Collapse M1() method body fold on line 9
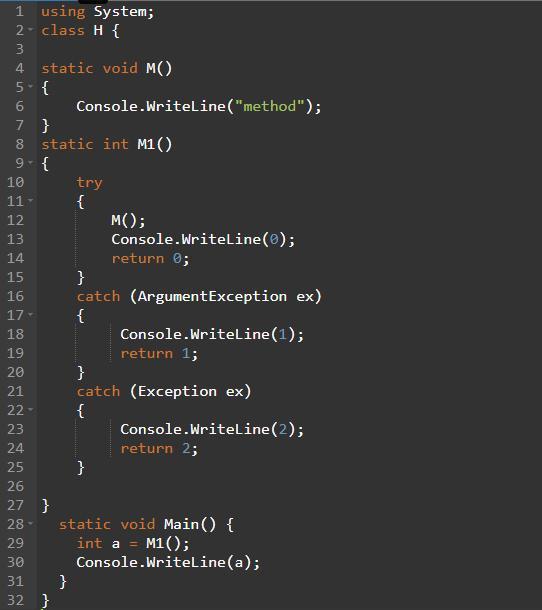 [31, 162]
